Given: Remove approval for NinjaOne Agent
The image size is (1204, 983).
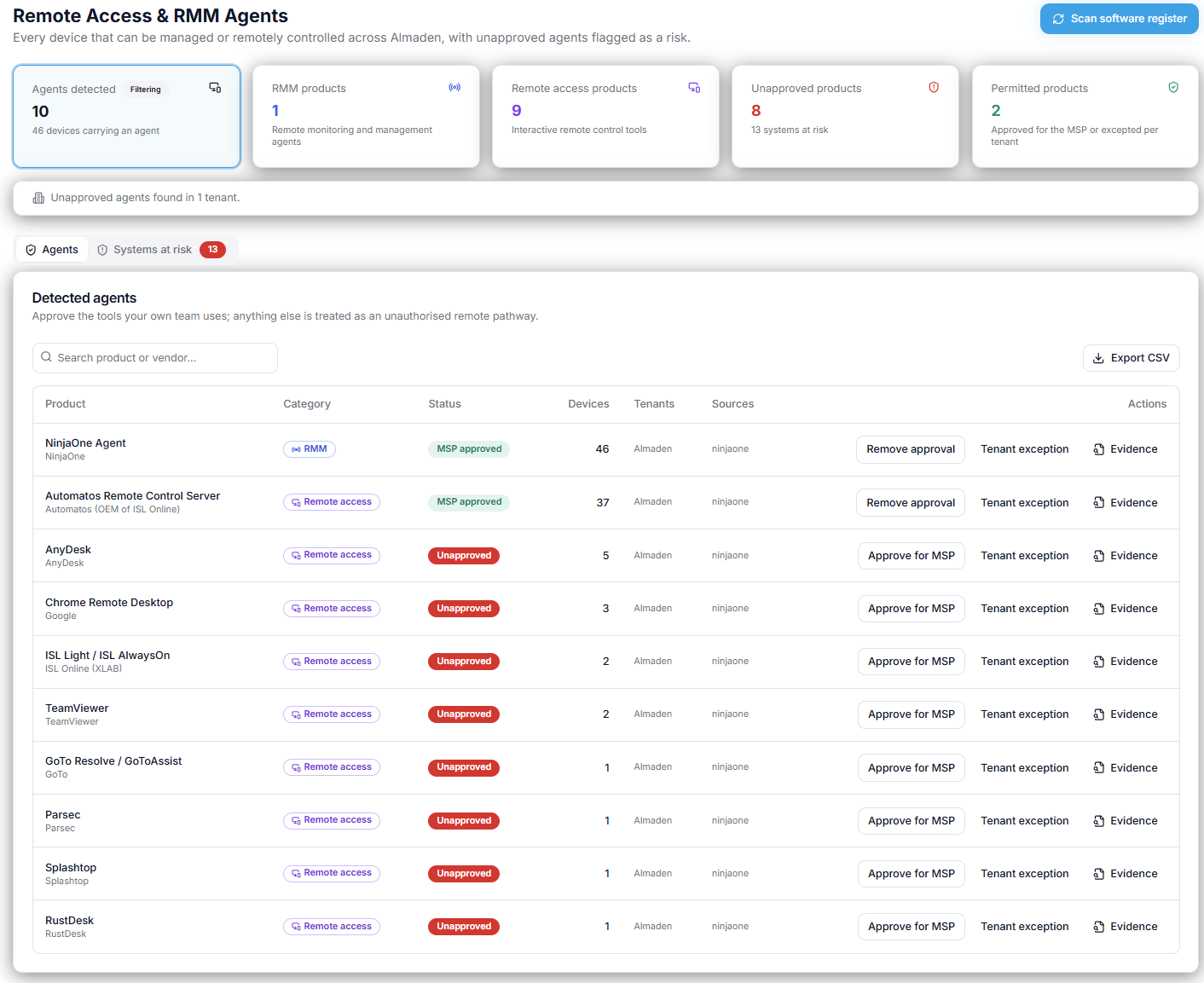Looking at the screenshot, I should (911, 449).
